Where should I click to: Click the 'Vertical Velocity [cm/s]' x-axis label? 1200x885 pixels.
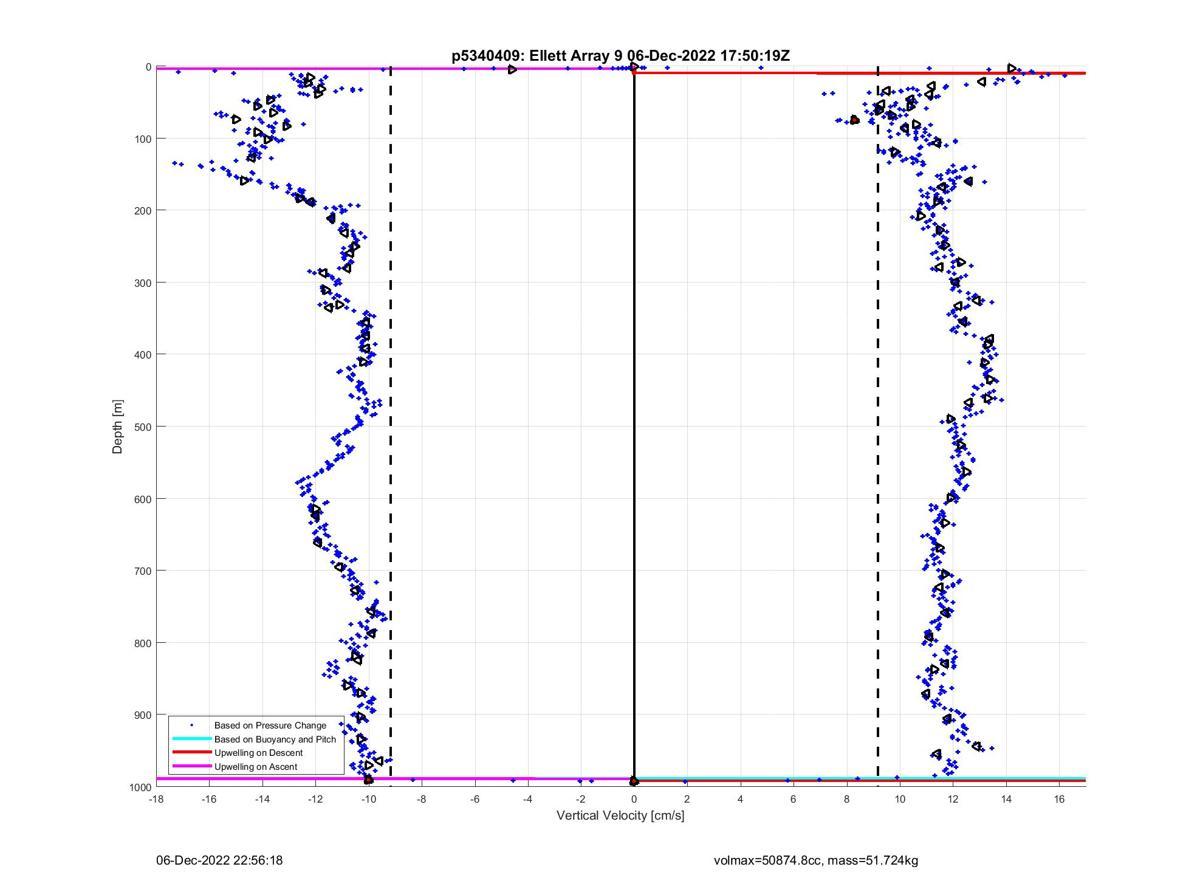620,816
